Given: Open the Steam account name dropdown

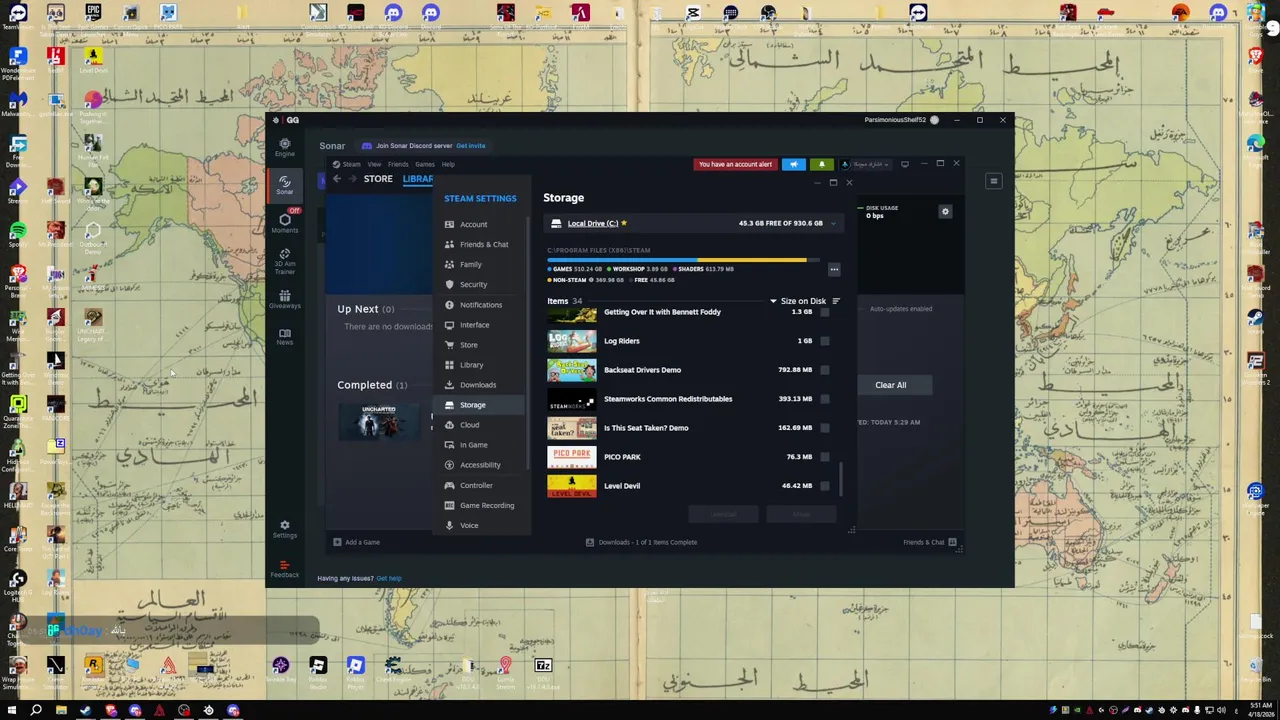Looking at the screenshot, I should point(866,164).
